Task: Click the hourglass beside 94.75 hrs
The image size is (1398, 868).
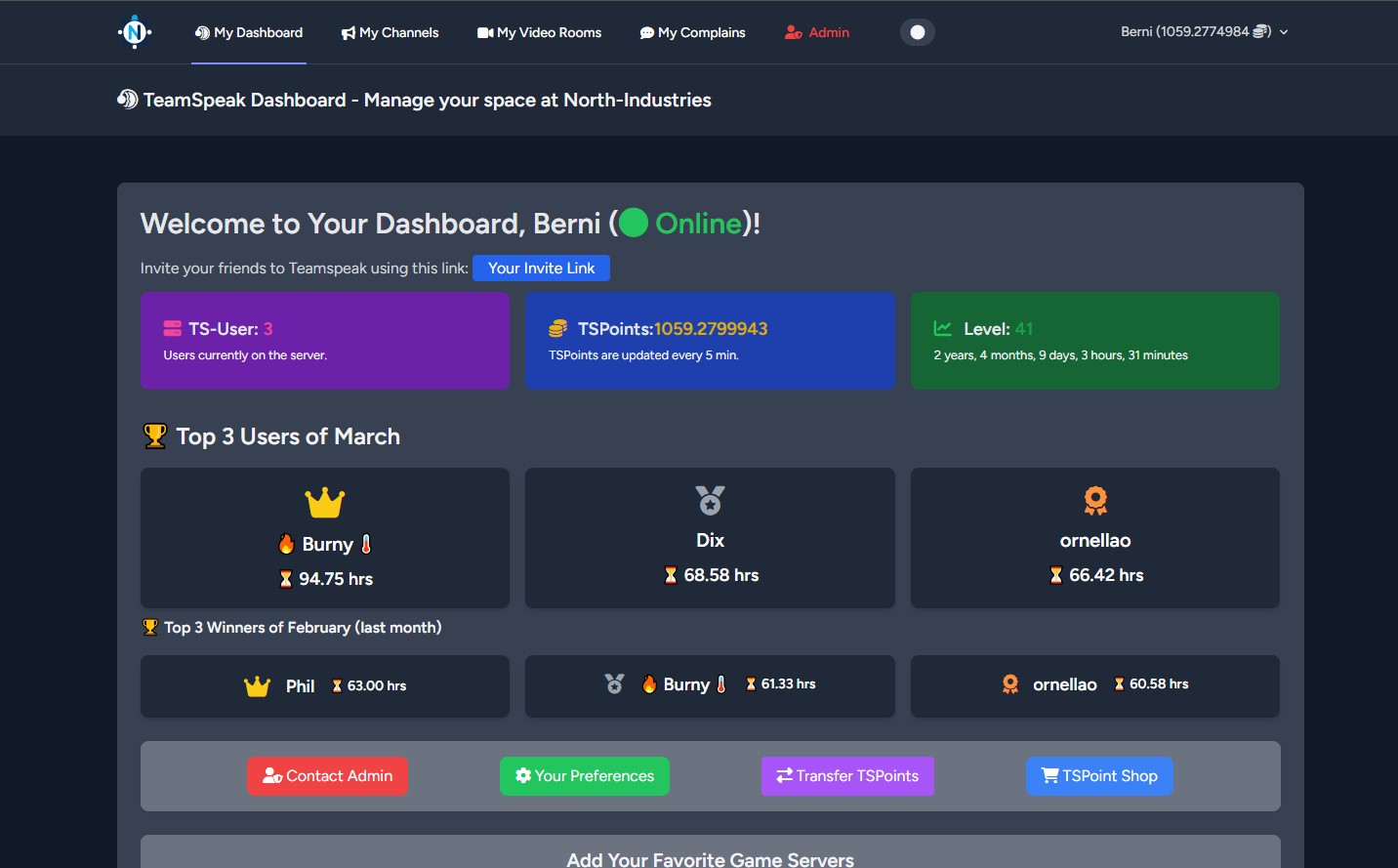Action: click(286, 579)
